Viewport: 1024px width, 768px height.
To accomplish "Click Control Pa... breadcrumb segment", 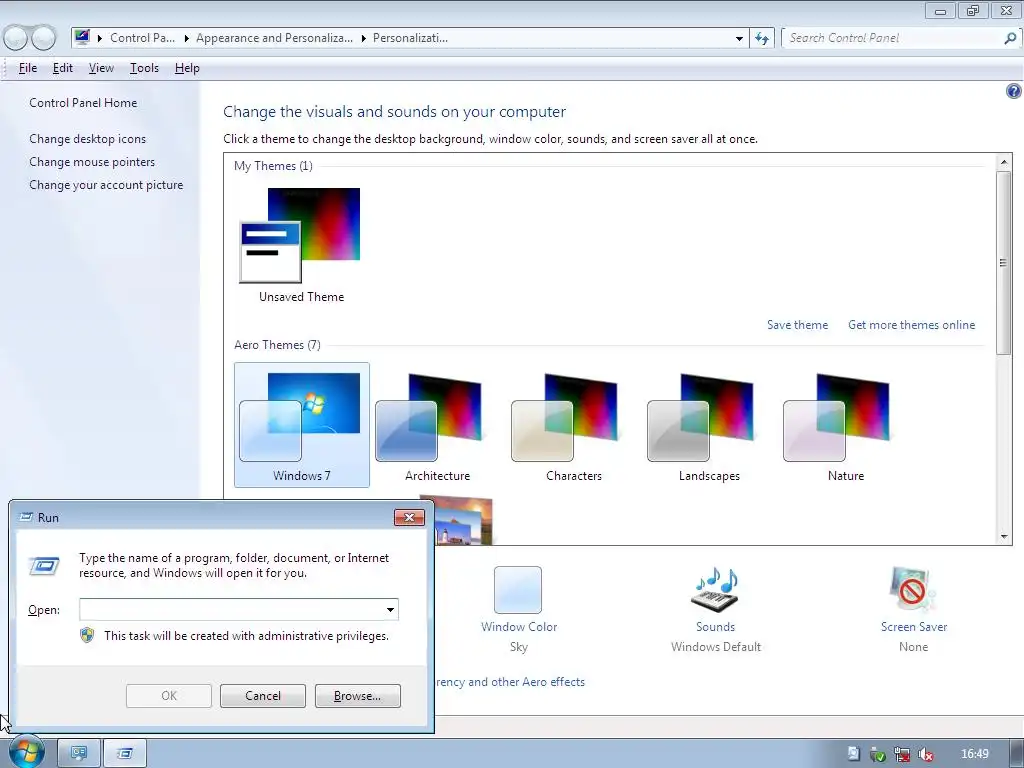I will click(x=142, y=38).
